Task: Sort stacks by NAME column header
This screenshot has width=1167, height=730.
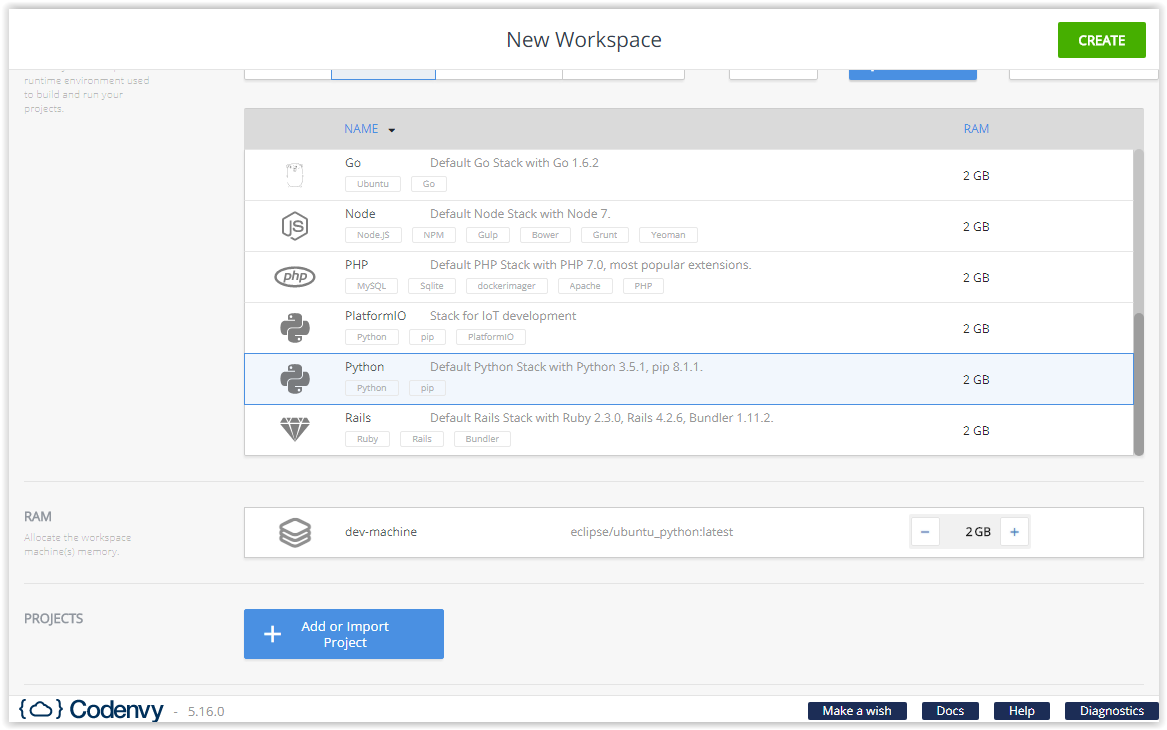Action: [x=361, y=129]
